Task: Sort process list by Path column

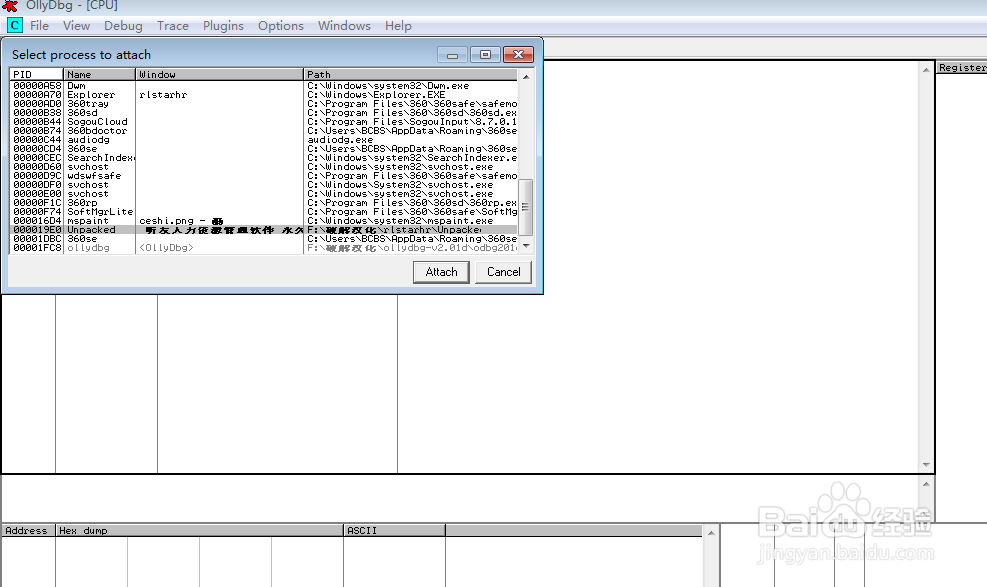Action: coord(410,74)
